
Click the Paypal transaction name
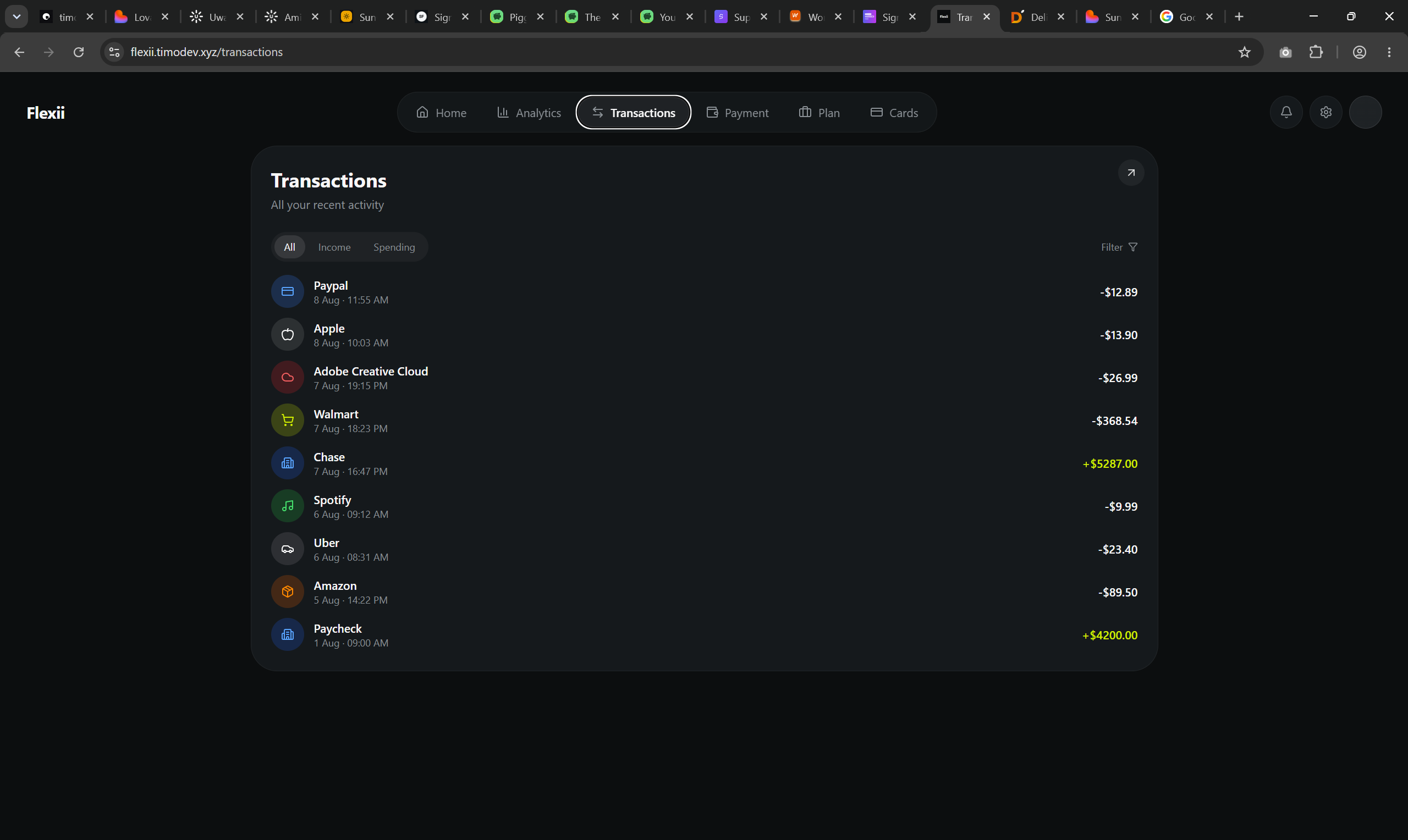pos(331,286)
